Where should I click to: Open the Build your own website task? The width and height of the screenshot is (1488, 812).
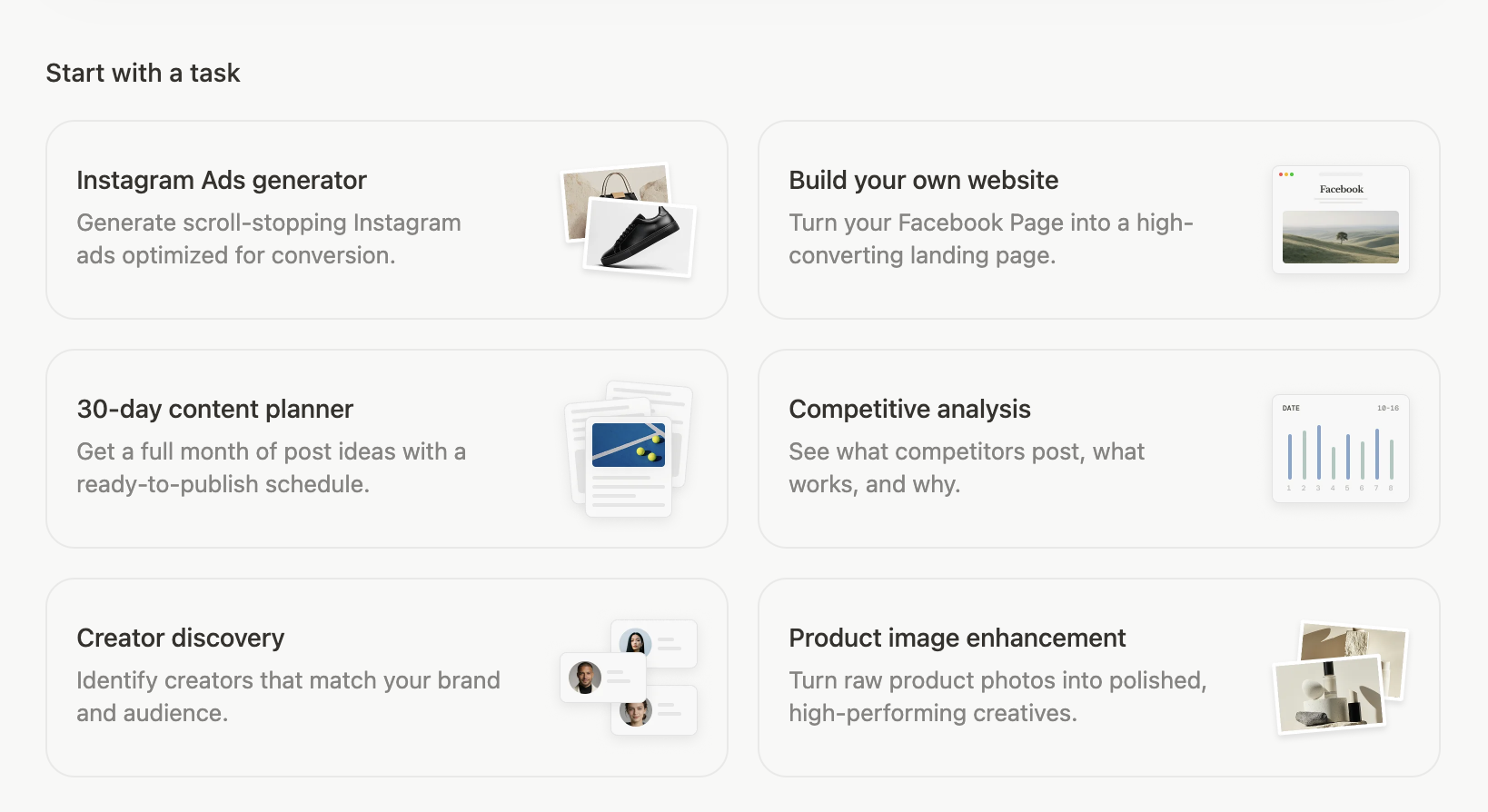[x=923, y=180]
